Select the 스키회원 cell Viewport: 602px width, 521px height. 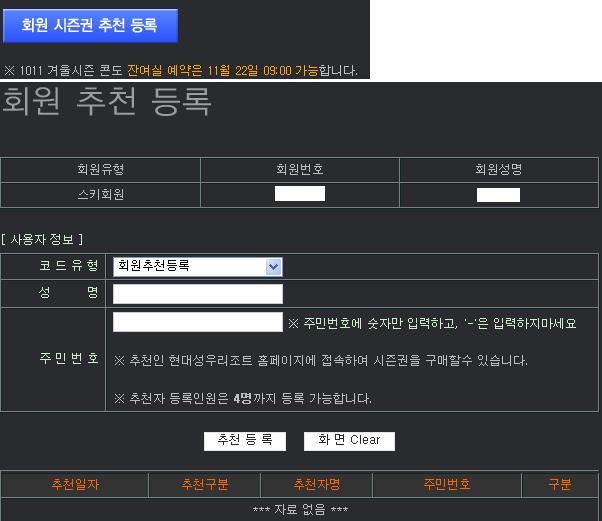(100, 195)
